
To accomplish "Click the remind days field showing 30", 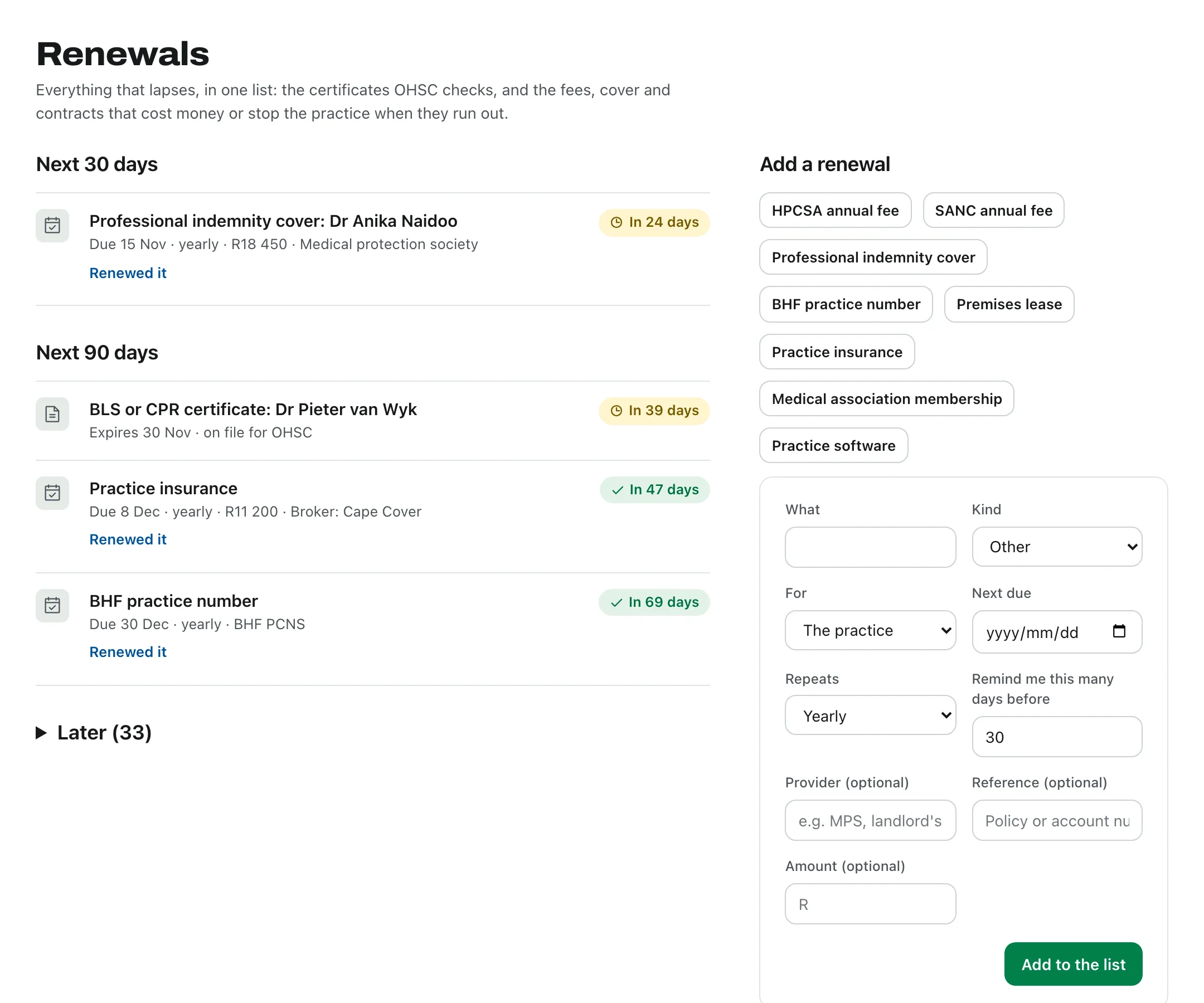I will point(1057,737).
